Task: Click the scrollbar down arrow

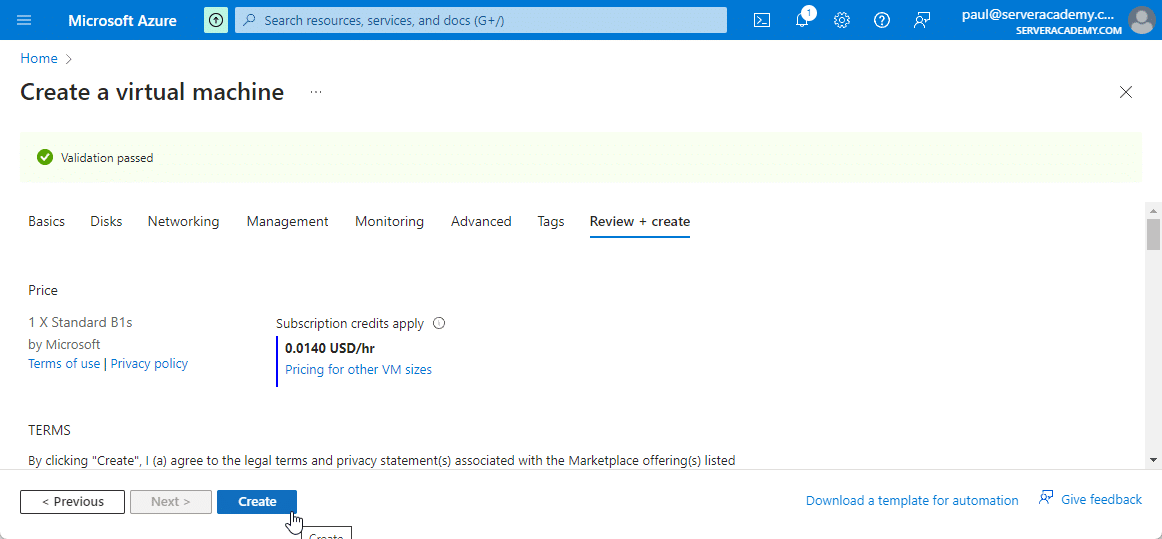Action: pyautogui.click(x=1154, y=459)
